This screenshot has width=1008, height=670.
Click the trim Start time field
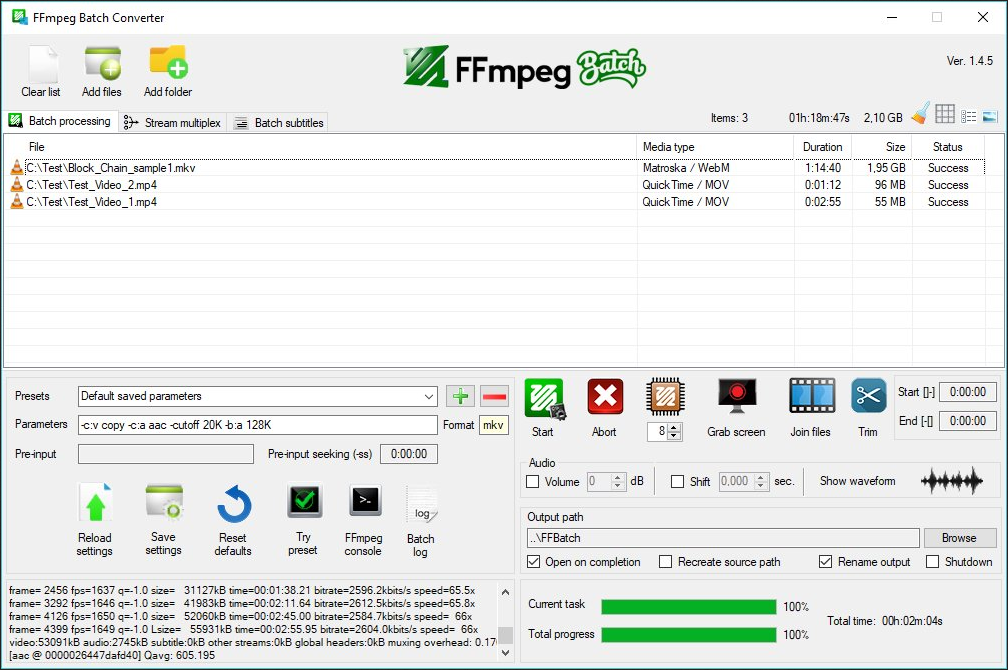[968, 392]
